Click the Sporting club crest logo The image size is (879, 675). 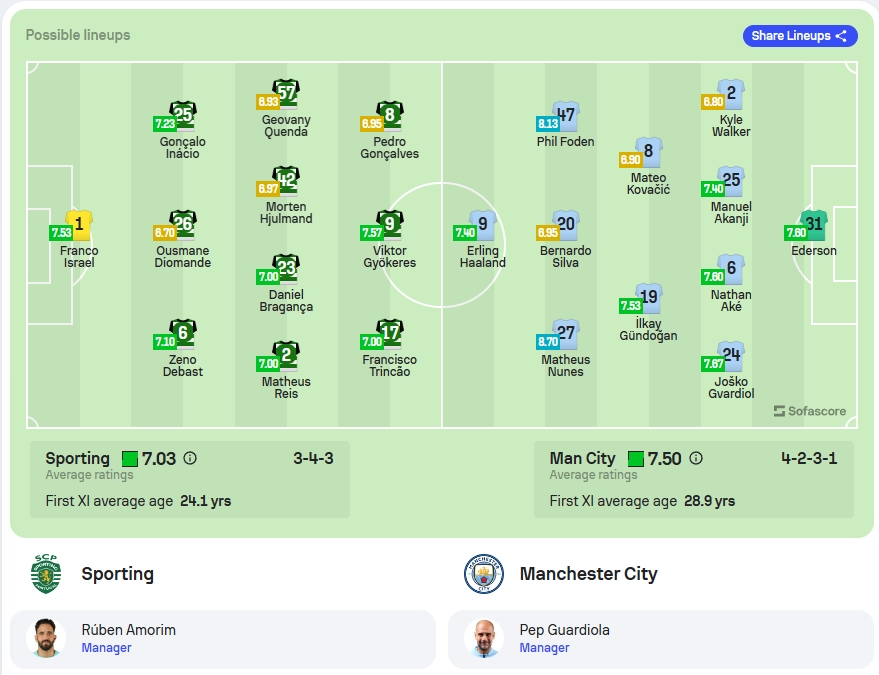pos(46,574)
